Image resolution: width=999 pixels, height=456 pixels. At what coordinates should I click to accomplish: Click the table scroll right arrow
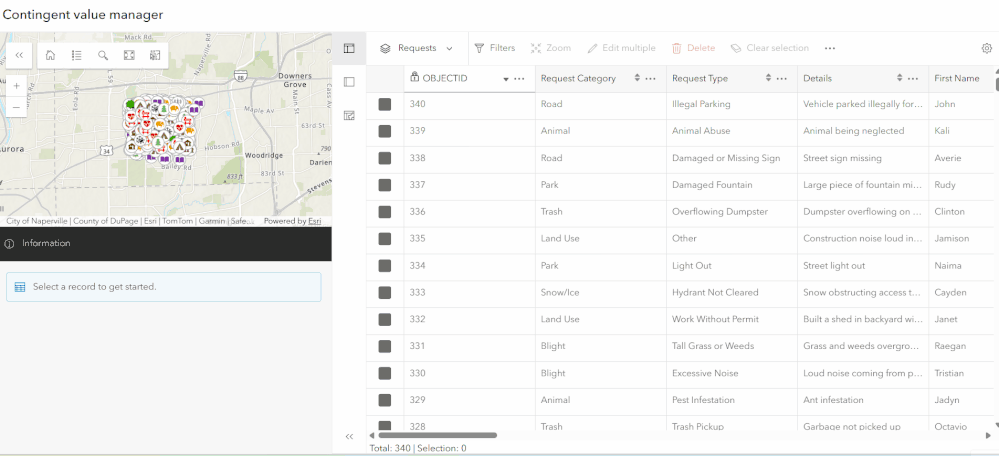tap(988, 436)
